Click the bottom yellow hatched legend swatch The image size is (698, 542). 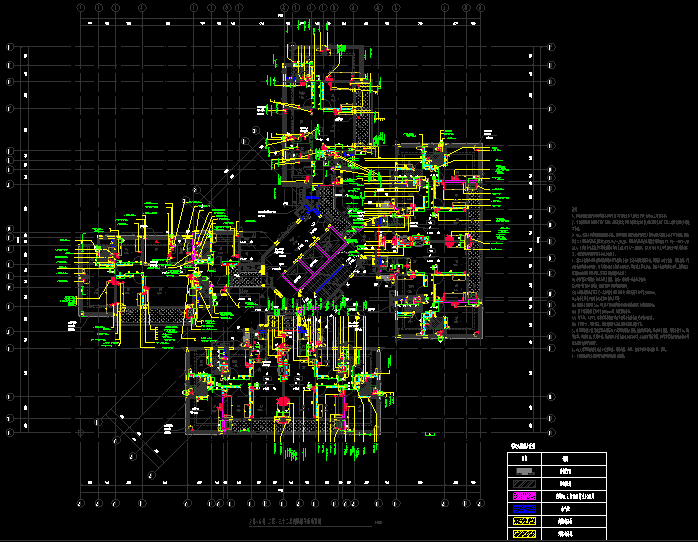525,534
